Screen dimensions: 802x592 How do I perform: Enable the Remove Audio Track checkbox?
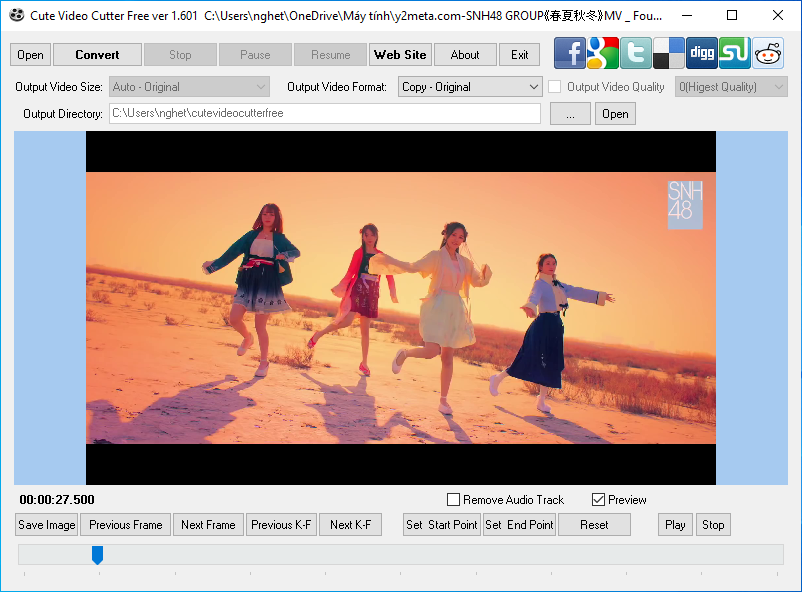click(x=453, y=499)
